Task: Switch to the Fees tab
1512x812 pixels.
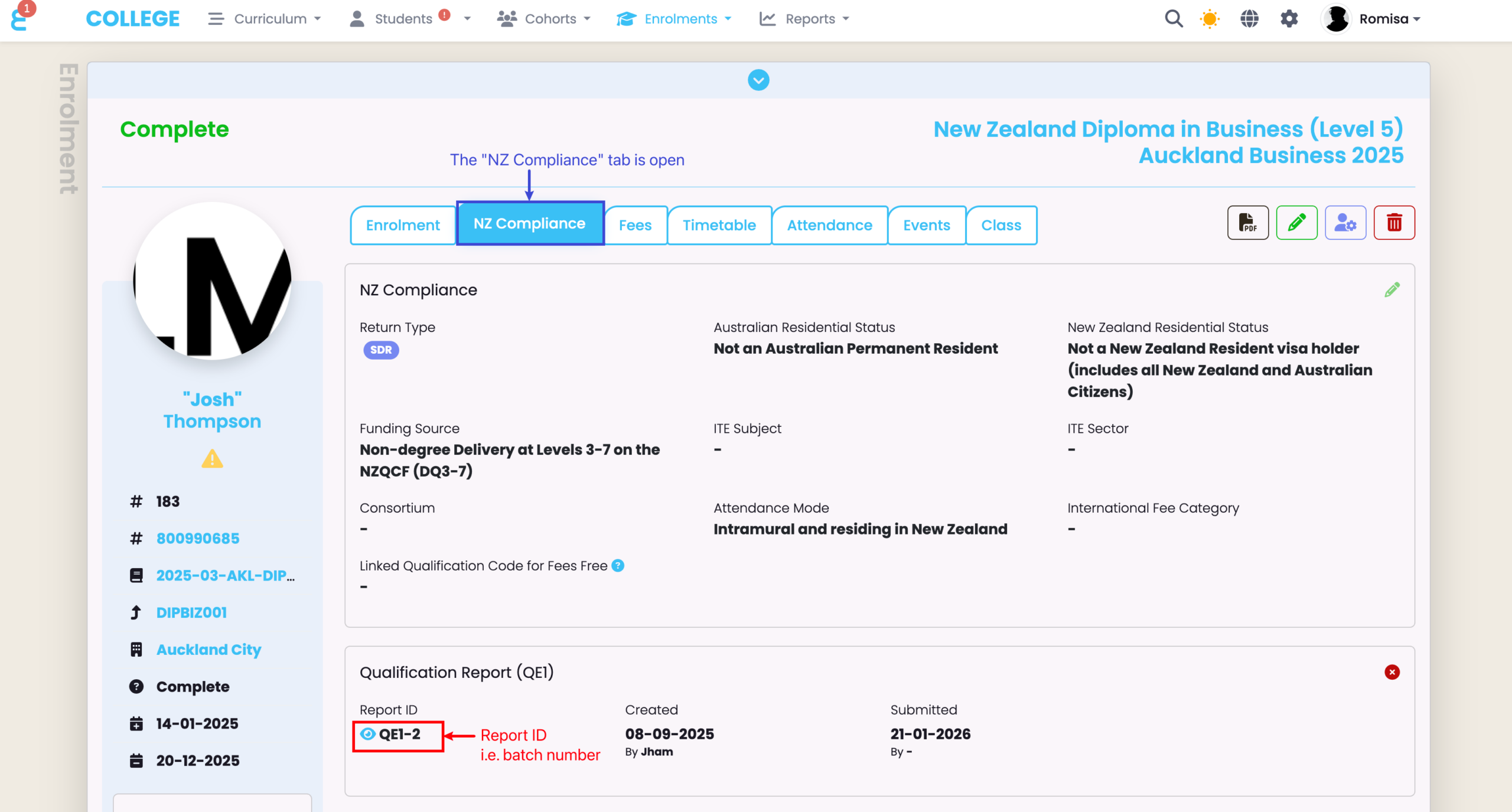Action: tap(635, 225)
